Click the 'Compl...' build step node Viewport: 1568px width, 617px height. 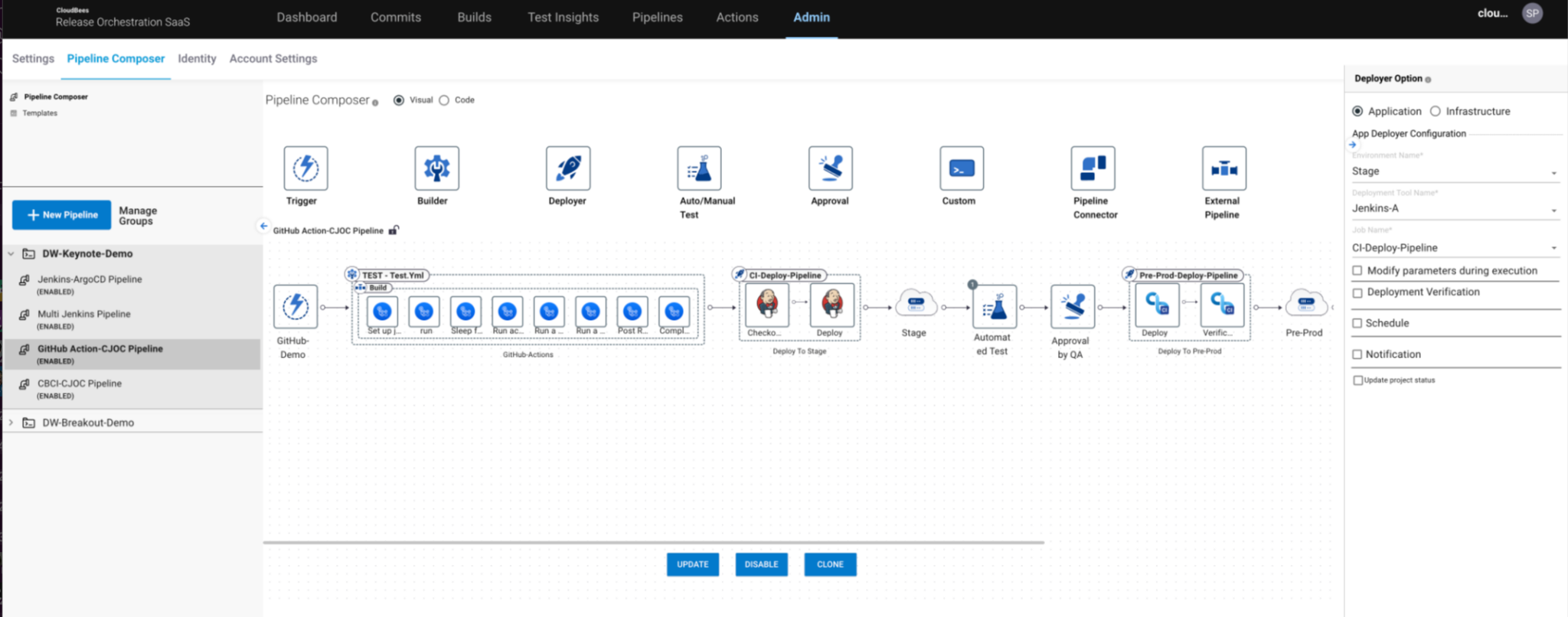[674, 312]
